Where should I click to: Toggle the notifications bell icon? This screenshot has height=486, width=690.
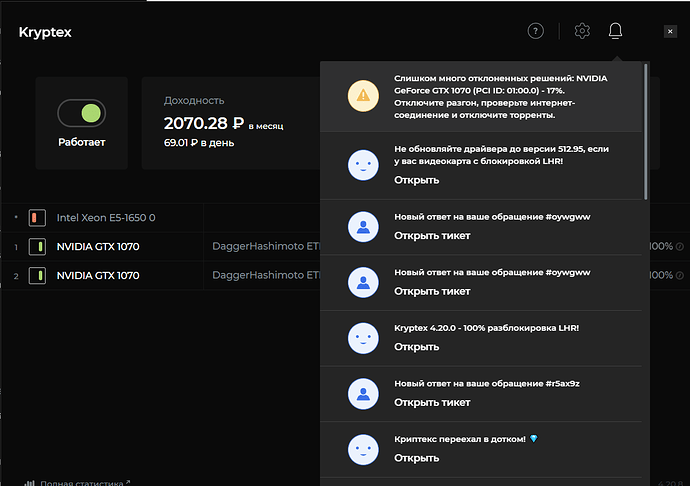tap(615, 31)
